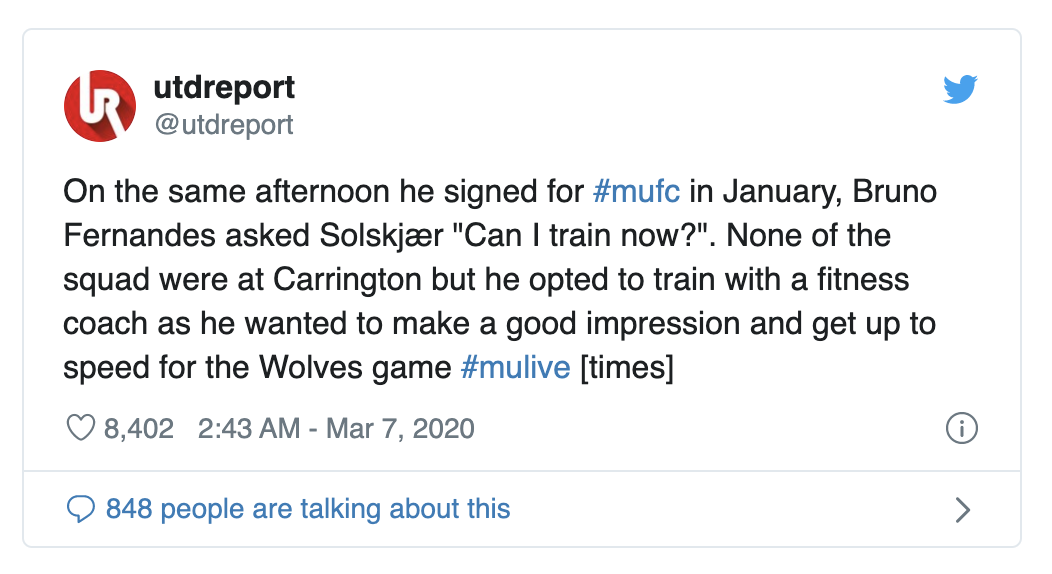Follow the #mufc hashtag link
1052x574 pixels.
[636, 190]
